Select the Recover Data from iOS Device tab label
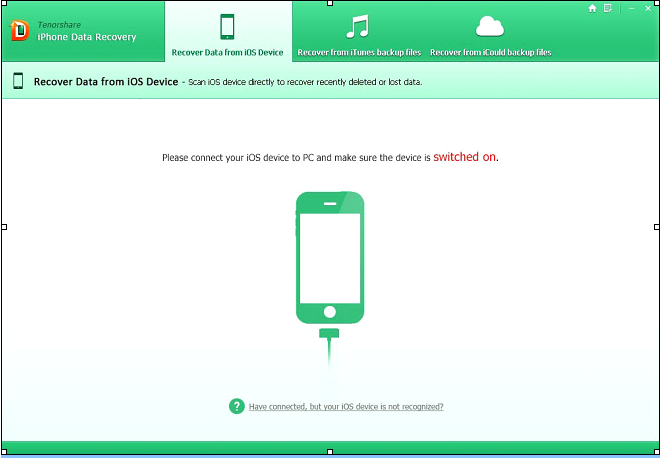This screenshot has height=458, width=661. click(227, 52)
